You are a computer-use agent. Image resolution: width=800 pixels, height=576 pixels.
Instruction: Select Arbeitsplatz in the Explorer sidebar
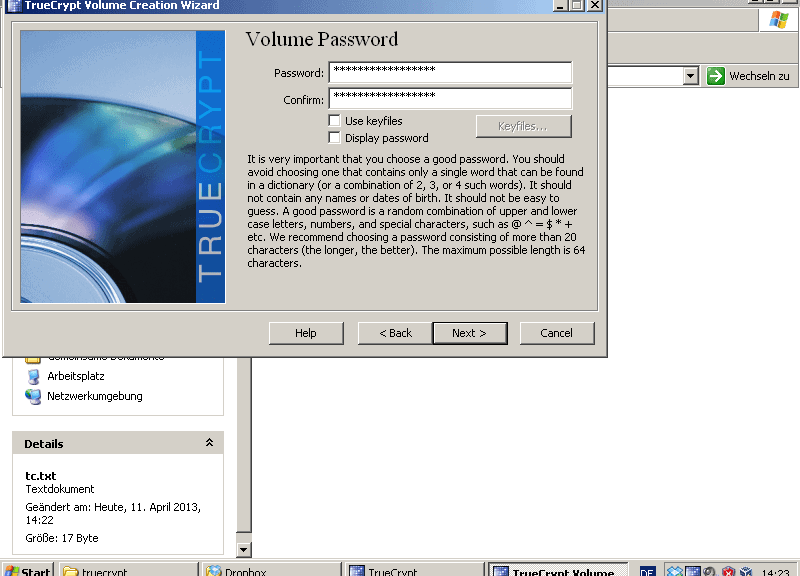click(76, 376)
